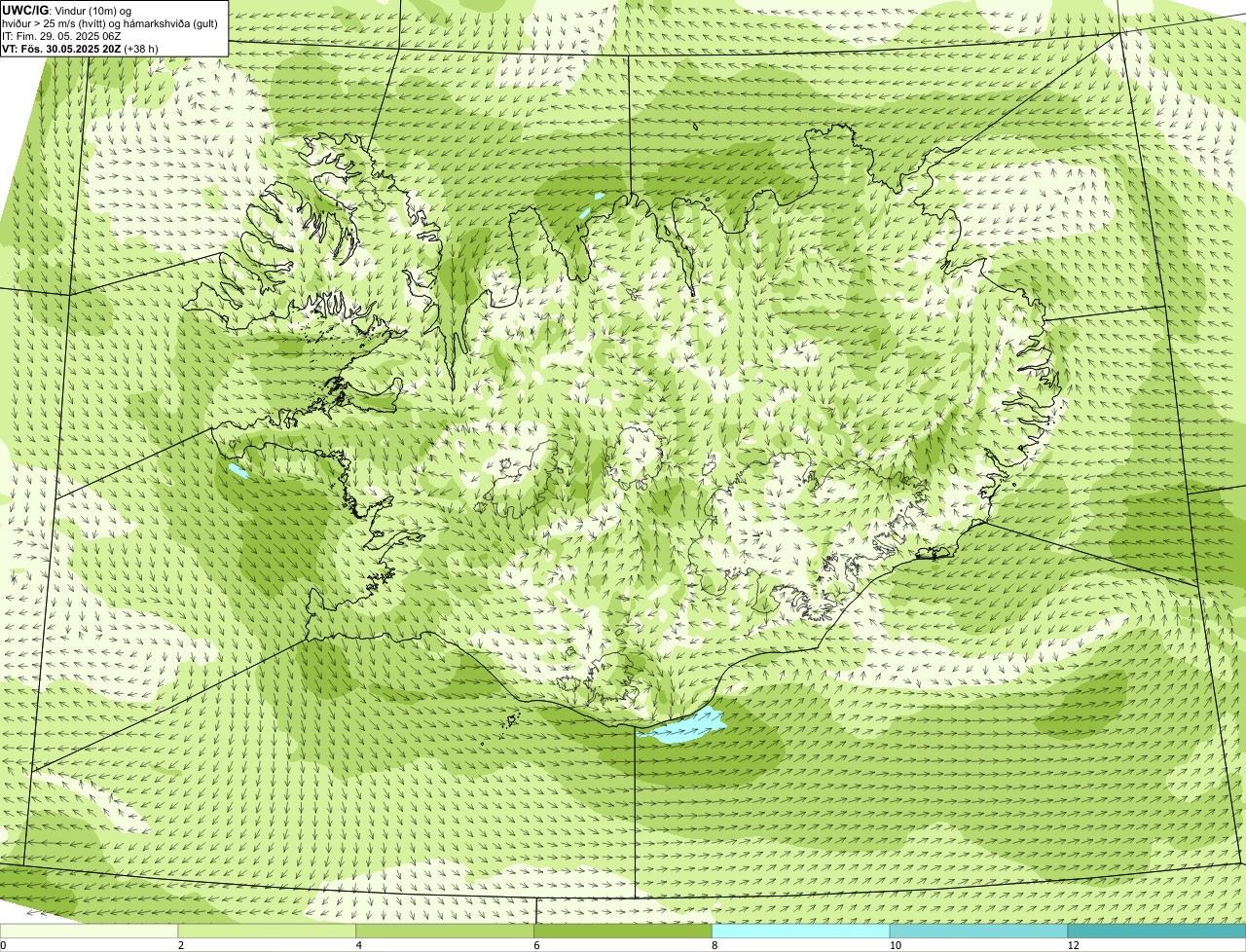Click the "12" scale label
Image resolution: width=1246 pixels, height=952 pixels.
1073,945
